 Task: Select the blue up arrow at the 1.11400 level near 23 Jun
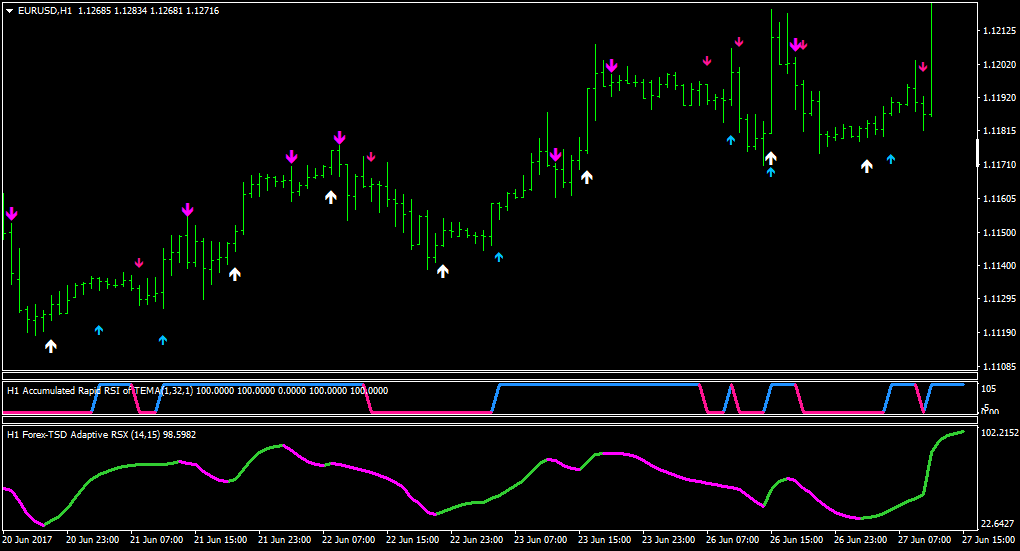coord(498,257)
